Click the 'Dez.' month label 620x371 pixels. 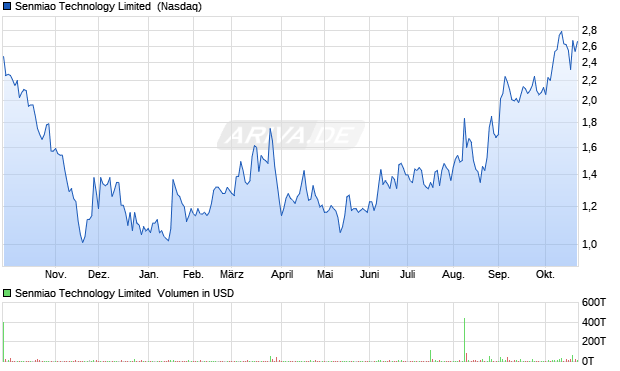coord(99,274)
